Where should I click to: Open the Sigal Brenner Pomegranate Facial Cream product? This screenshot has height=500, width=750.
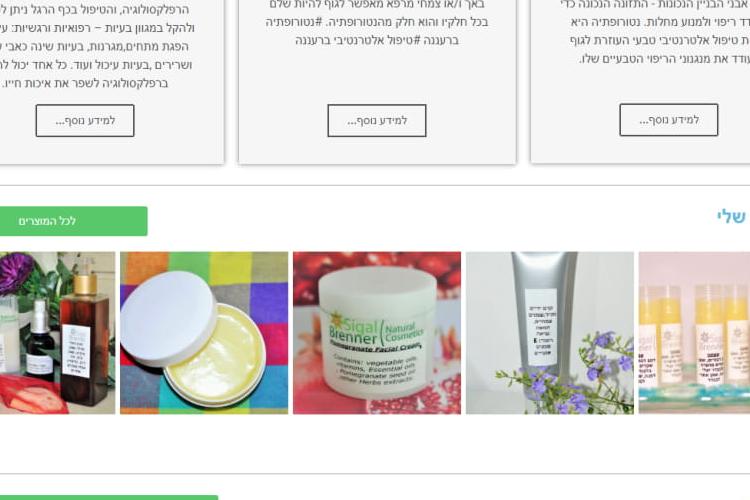pyautogui.click(x=377, y=333)
